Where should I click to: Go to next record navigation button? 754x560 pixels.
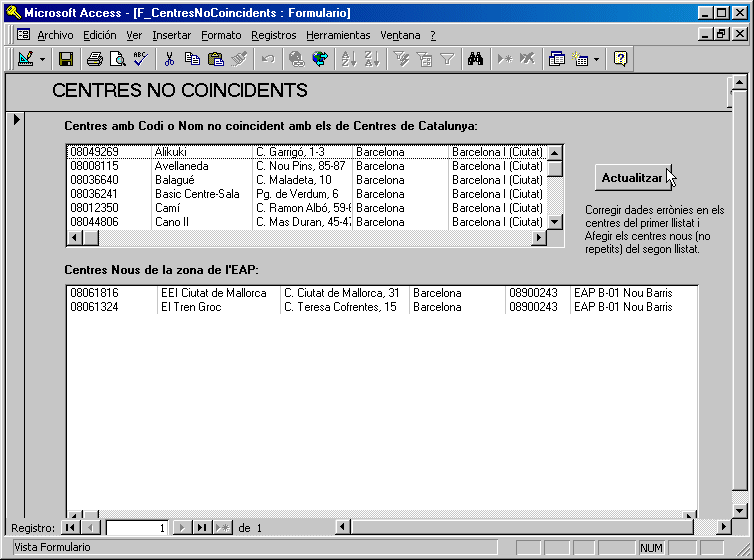tap(182, 528)
